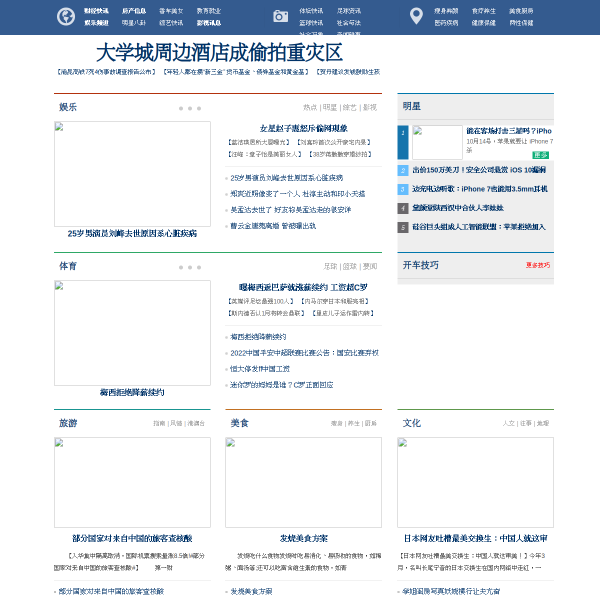Select third carousel dot in 体育 section
Viewport: 600px width, 600px height.
pos(199,267)
